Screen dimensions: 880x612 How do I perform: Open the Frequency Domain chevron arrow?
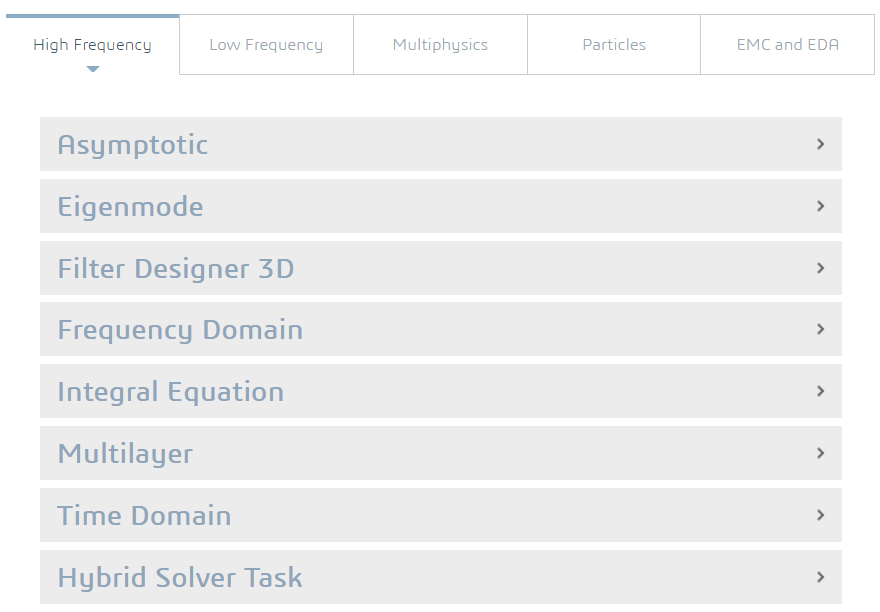820,329
